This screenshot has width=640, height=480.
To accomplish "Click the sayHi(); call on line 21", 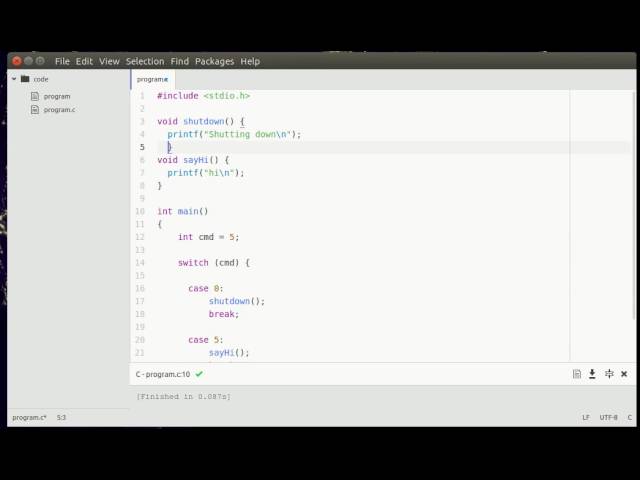I will (229, 353).
